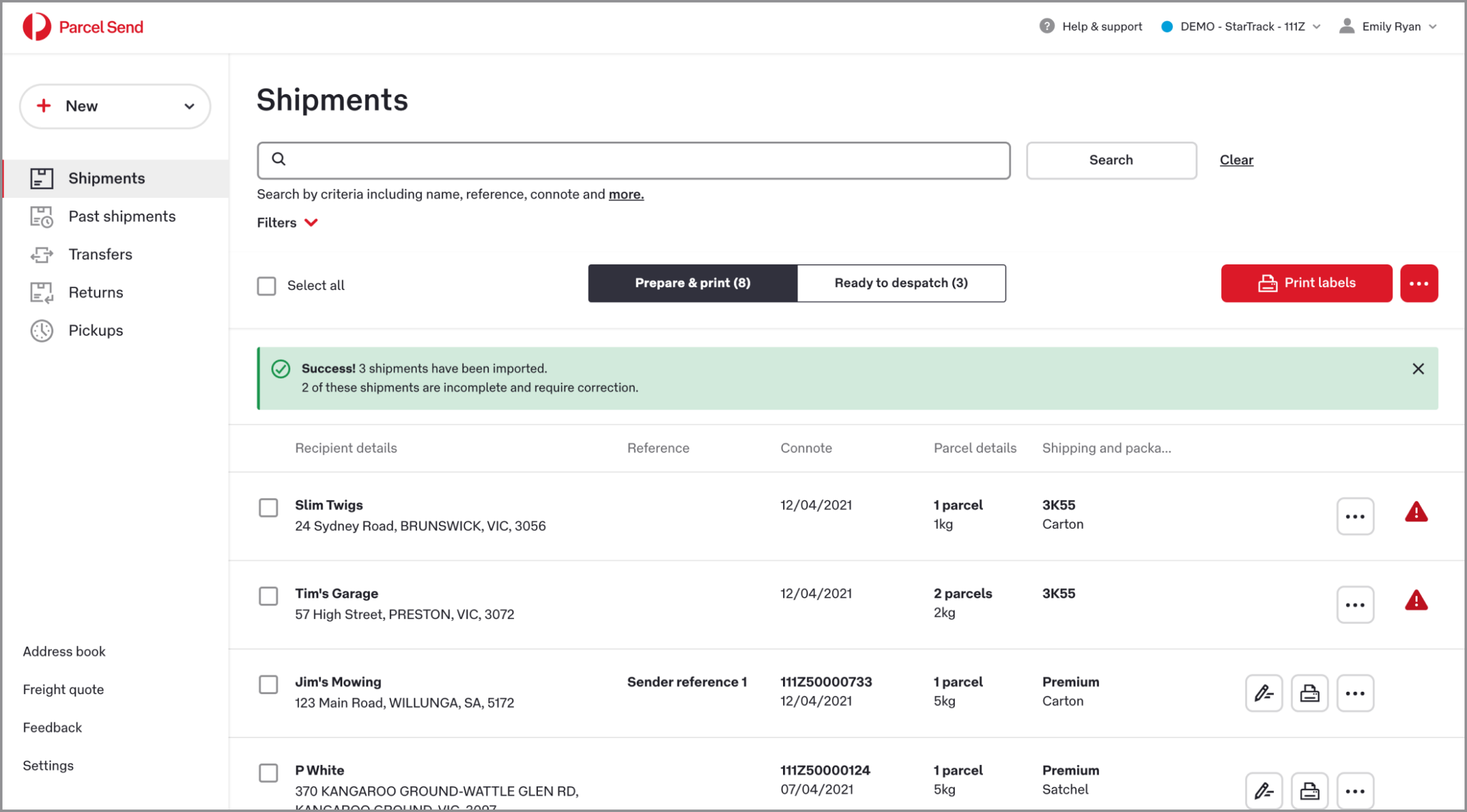The width and height of the screenshot is (1467, 812).
Task: Focus the shipments search input field
Action: pos(633,160)
